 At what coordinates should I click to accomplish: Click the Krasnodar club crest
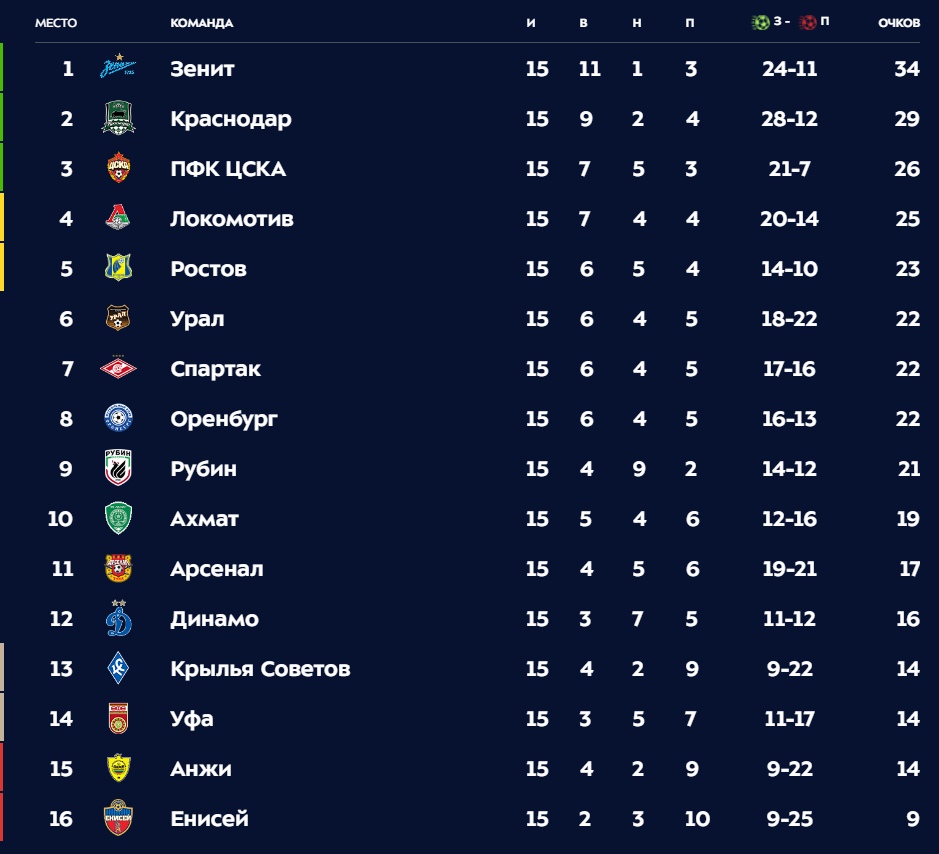pyautogui.click(x=118, y=119)
